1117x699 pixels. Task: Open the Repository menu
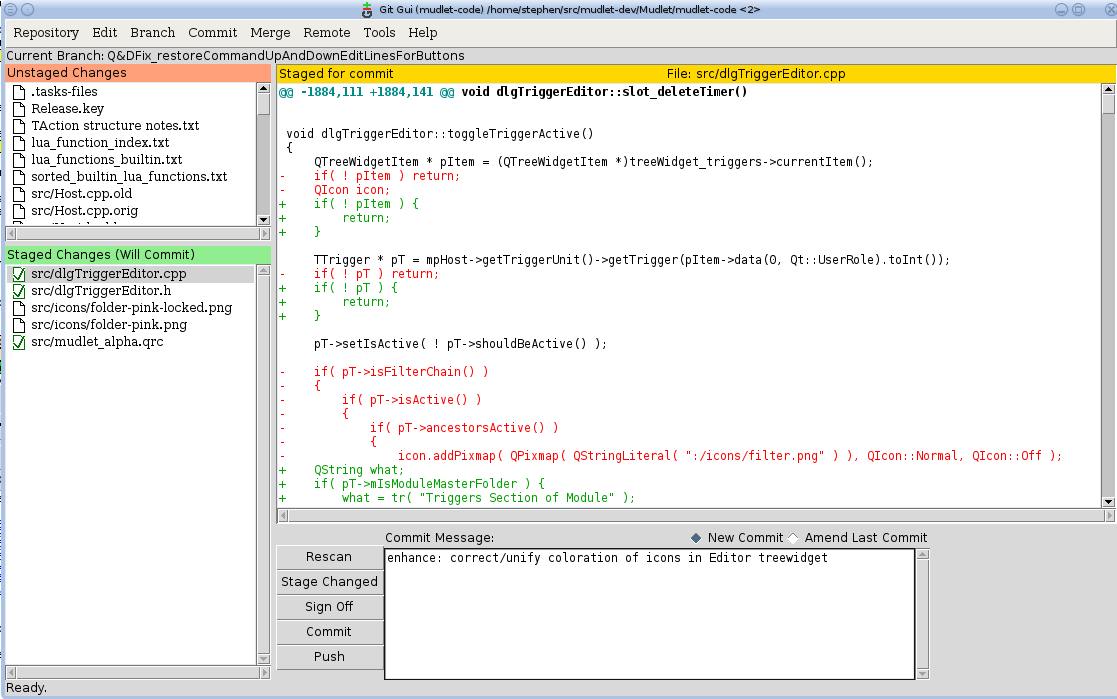[46, 33]
